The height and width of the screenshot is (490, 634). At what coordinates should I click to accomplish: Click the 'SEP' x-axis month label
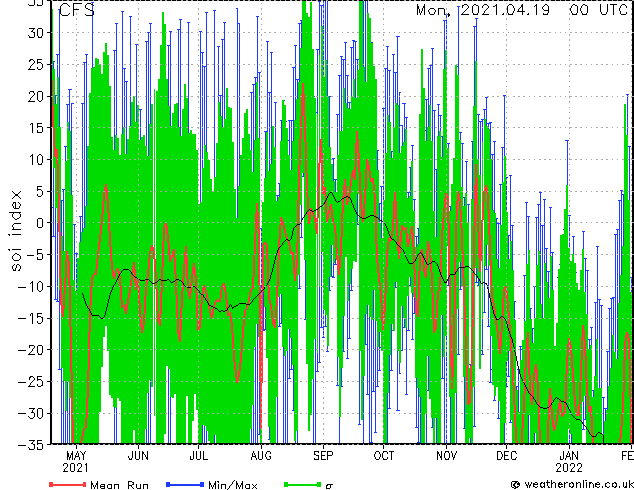click(323, 456)
